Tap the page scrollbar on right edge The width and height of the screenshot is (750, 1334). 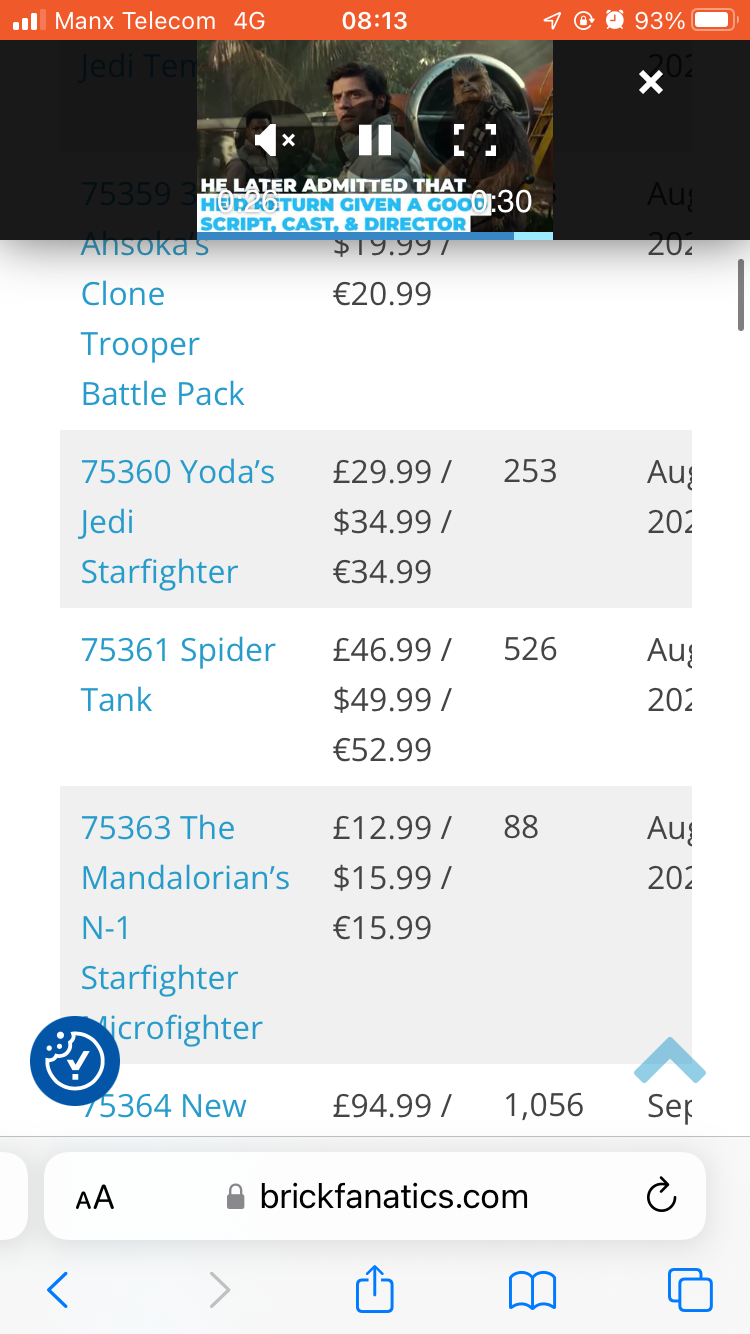coord(740,295)
